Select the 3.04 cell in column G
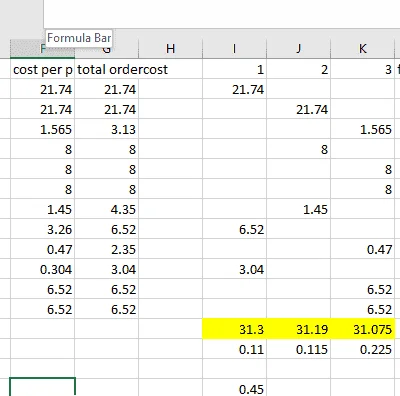 point(106,269)
